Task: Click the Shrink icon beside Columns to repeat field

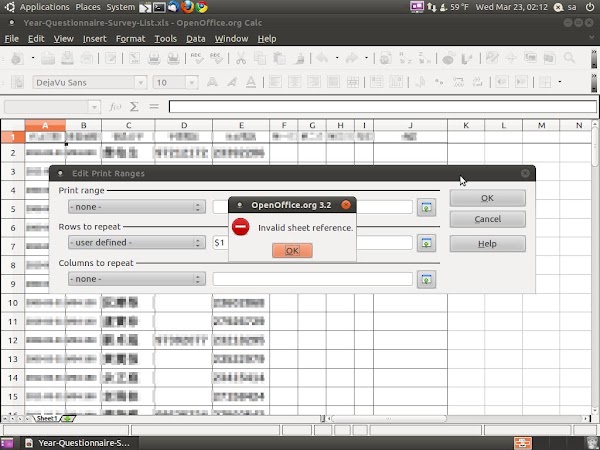Action: click(426, 279)
